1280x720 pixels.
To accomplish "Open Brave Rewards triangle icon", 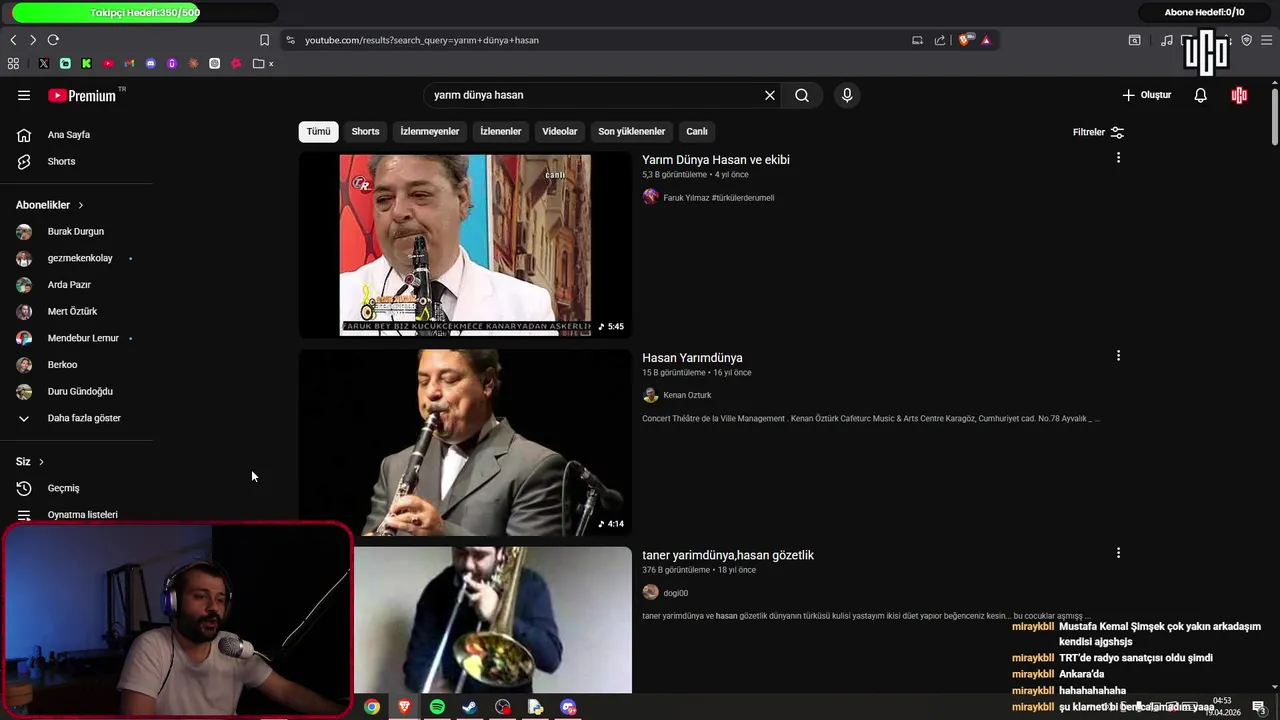I will pyautogui.click(x=986, y=40).
